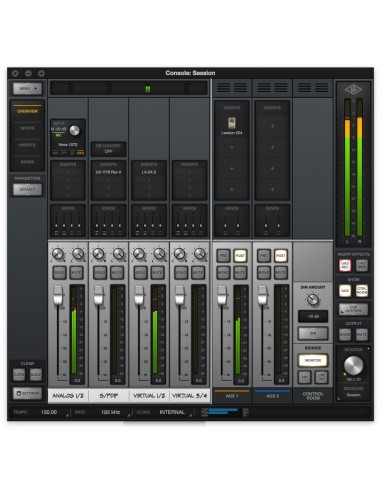Select MONITOR as control room source
Viewport: 381px width, 492px height.
[313, 360]
